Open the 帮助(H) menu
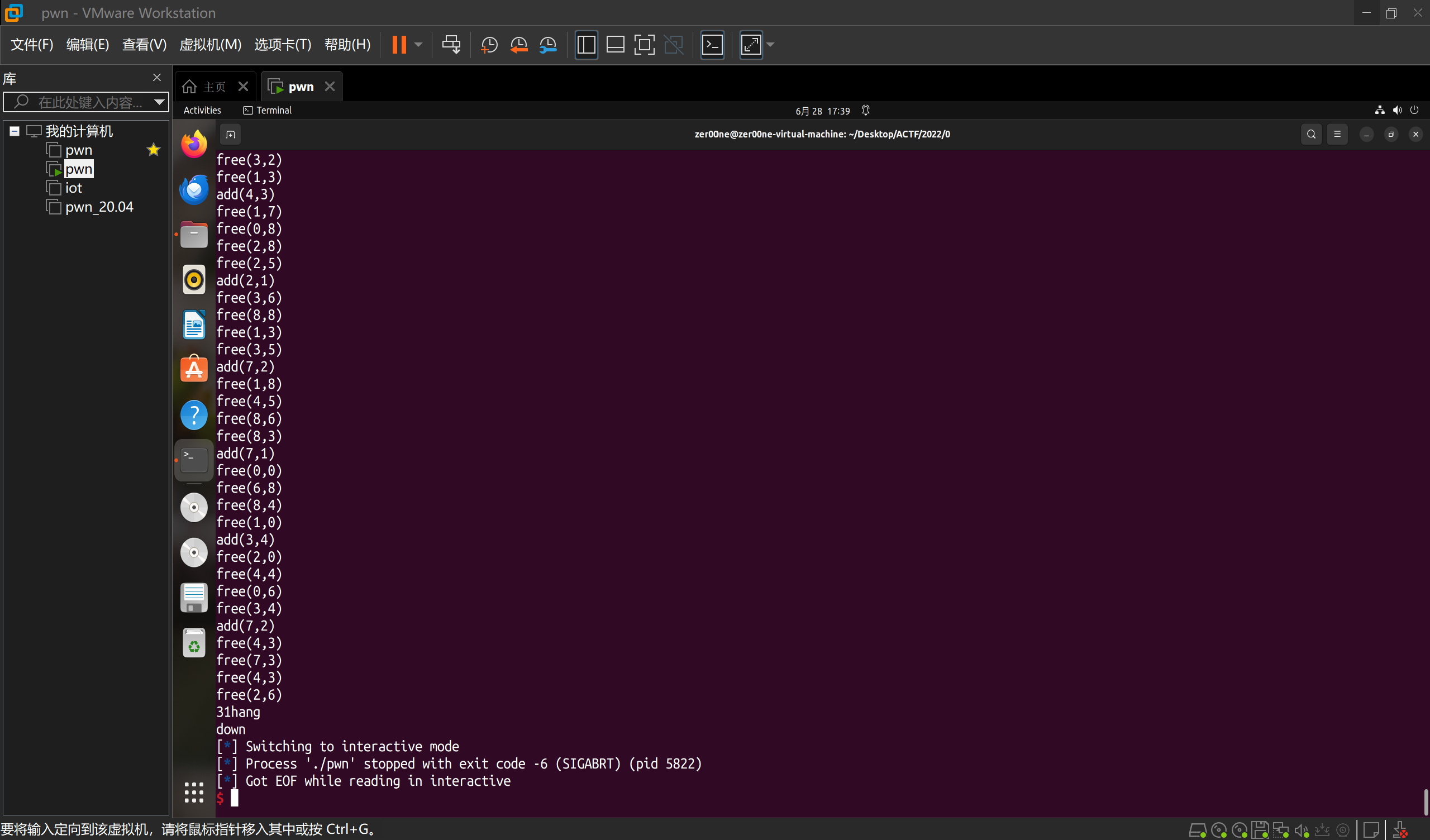This screenshot has height=840, width=1430. (347, 44)
